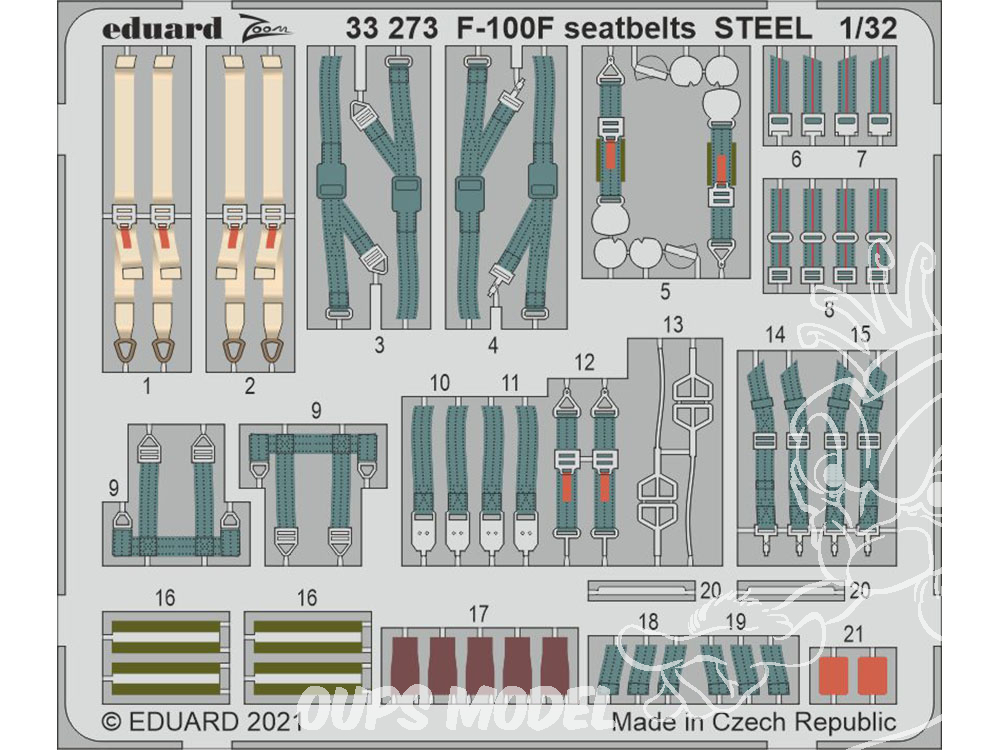This screenshot has height=750, width=1000.
Task: Click the '© EDUARD 2021' copyright text
Action: click(202, 722)
